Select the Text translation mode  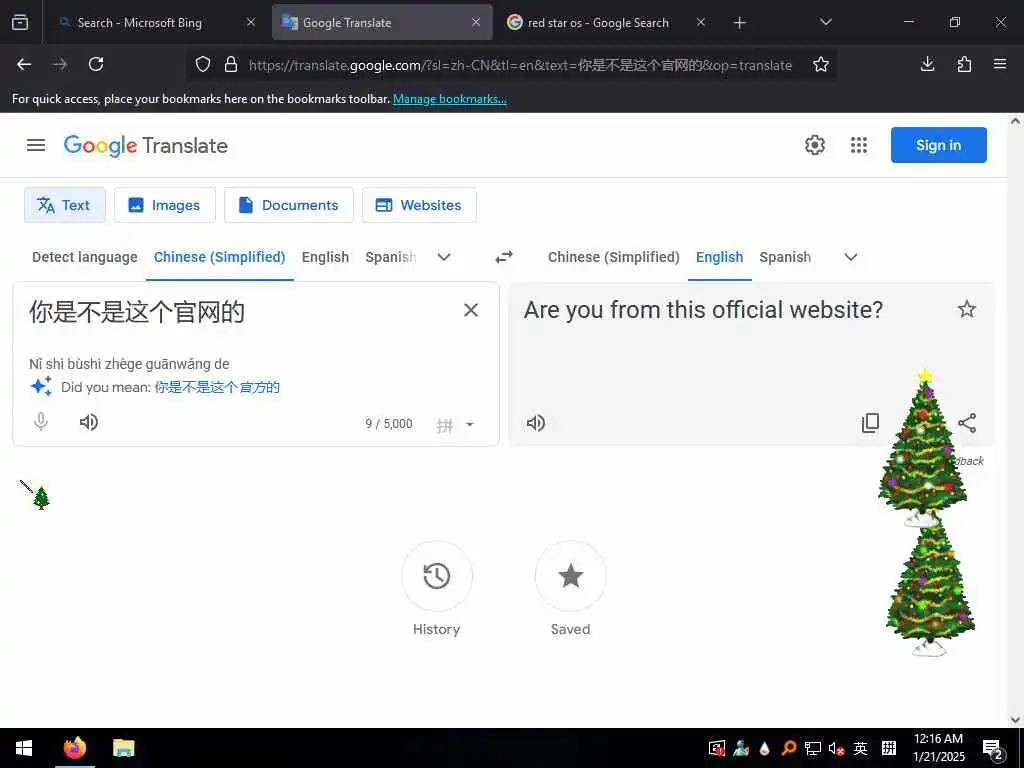click(65, 205)
